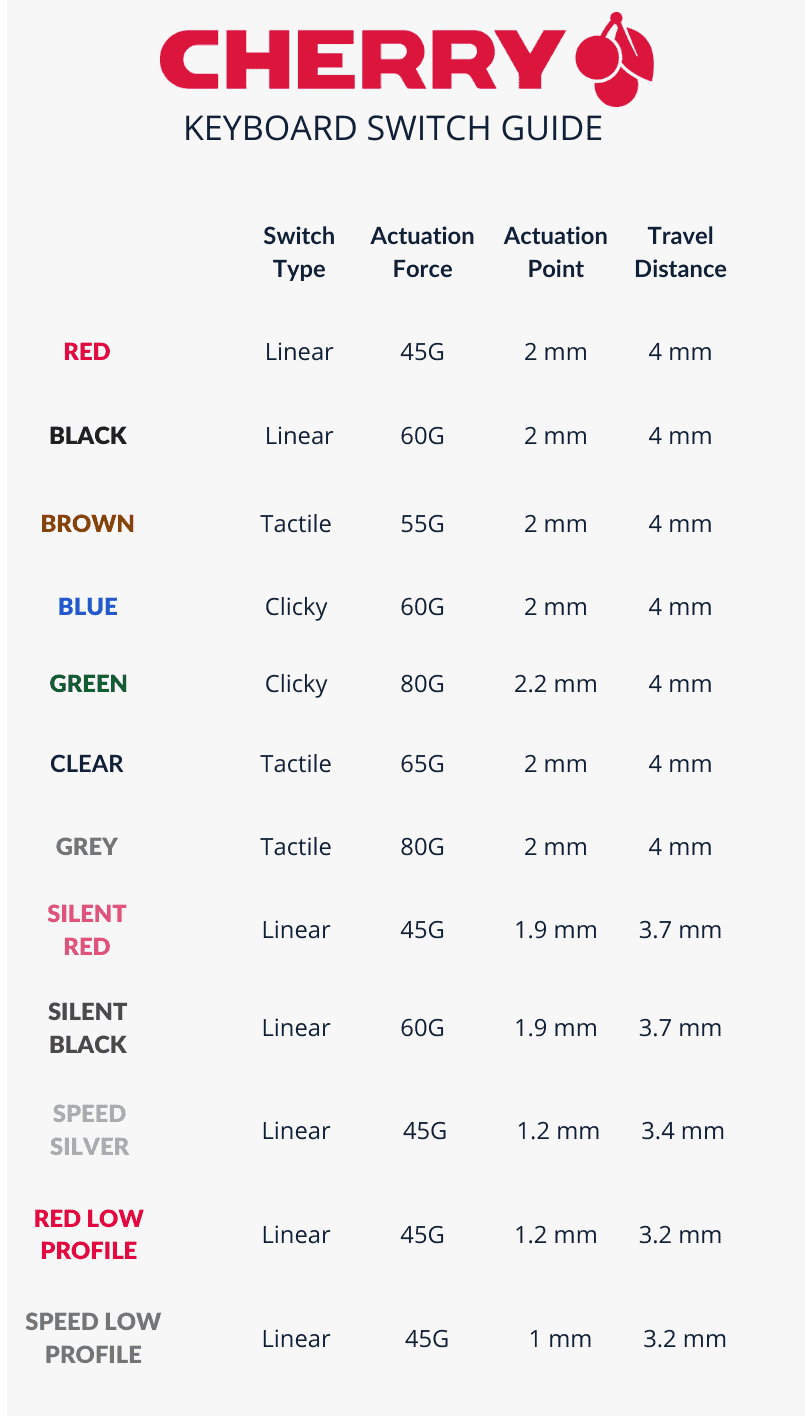Select the Actuation Force column header
805x1416 pixels.
(422, 252)
